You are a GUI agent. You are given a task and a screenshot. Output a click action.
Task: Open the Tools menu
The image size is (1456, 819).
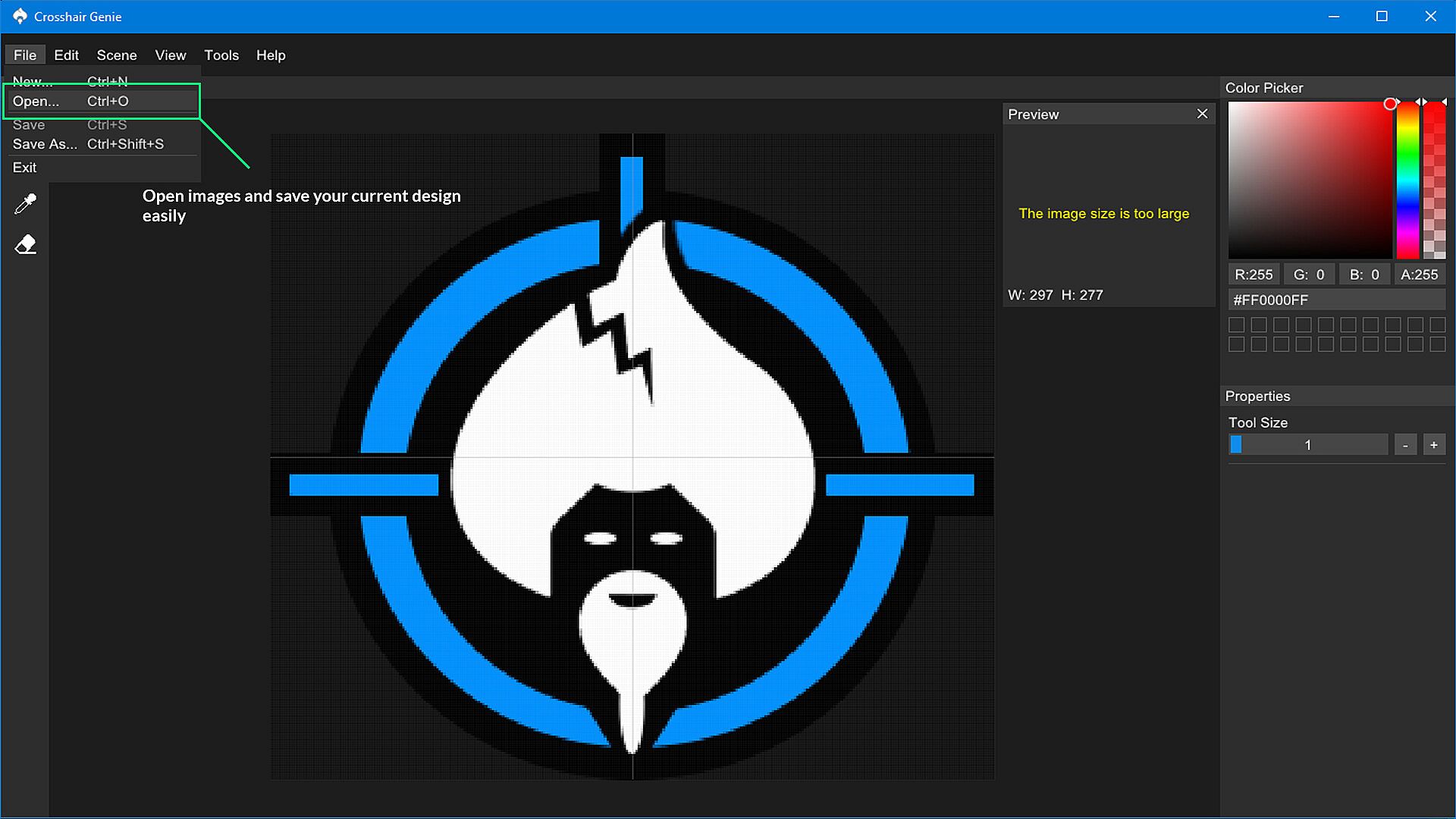point(221,55)
